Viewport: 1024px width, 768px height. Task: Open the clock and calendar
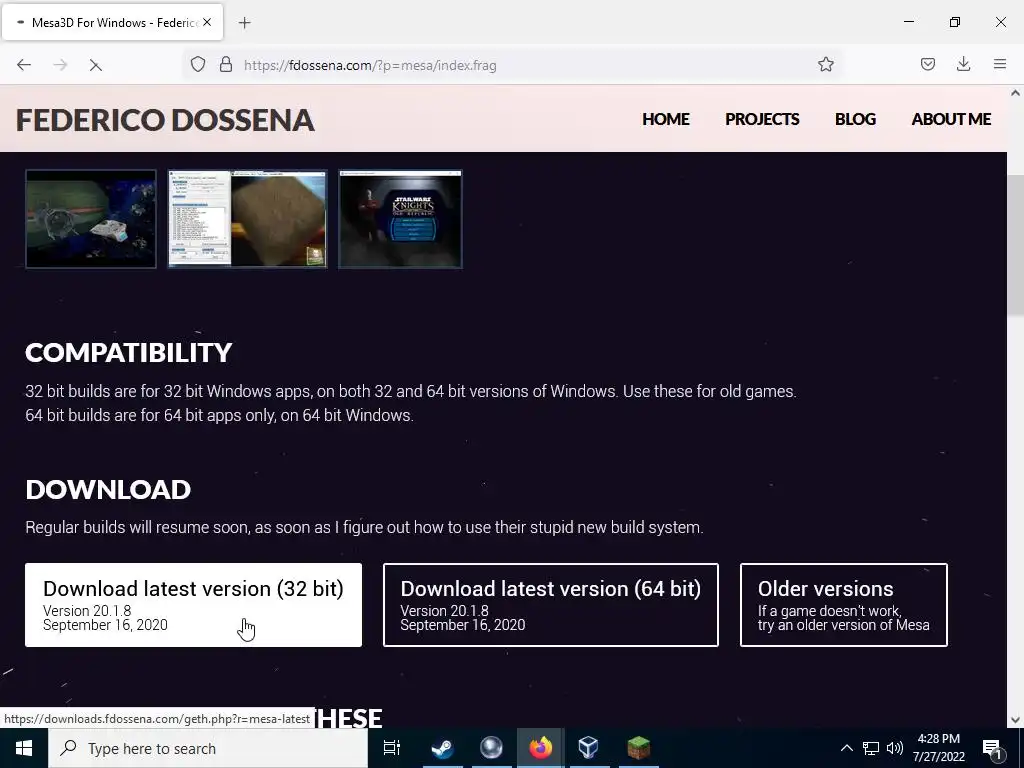tap(938, 748)
